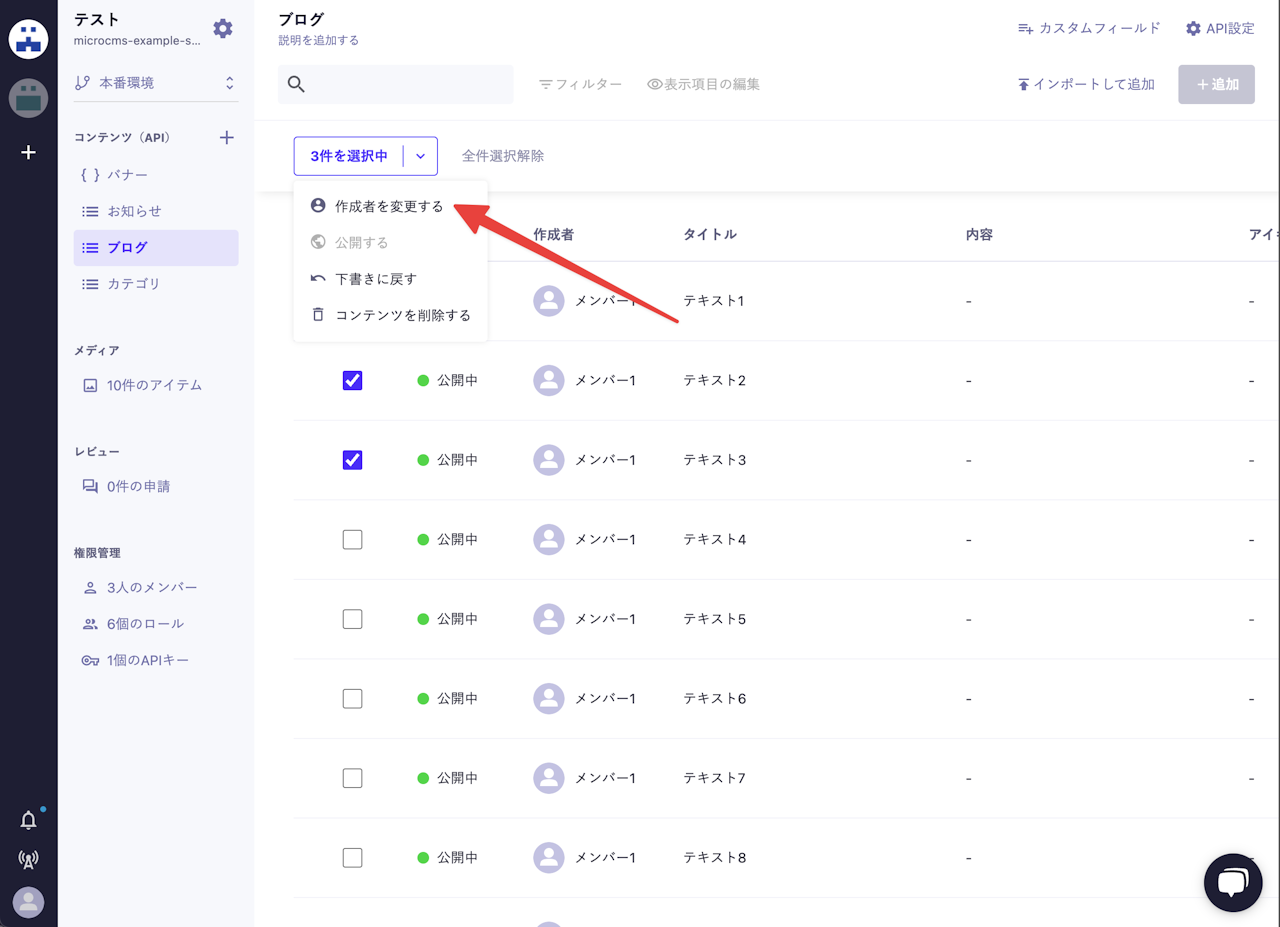Check the テキスト4 row checkbox

(352, 539)
